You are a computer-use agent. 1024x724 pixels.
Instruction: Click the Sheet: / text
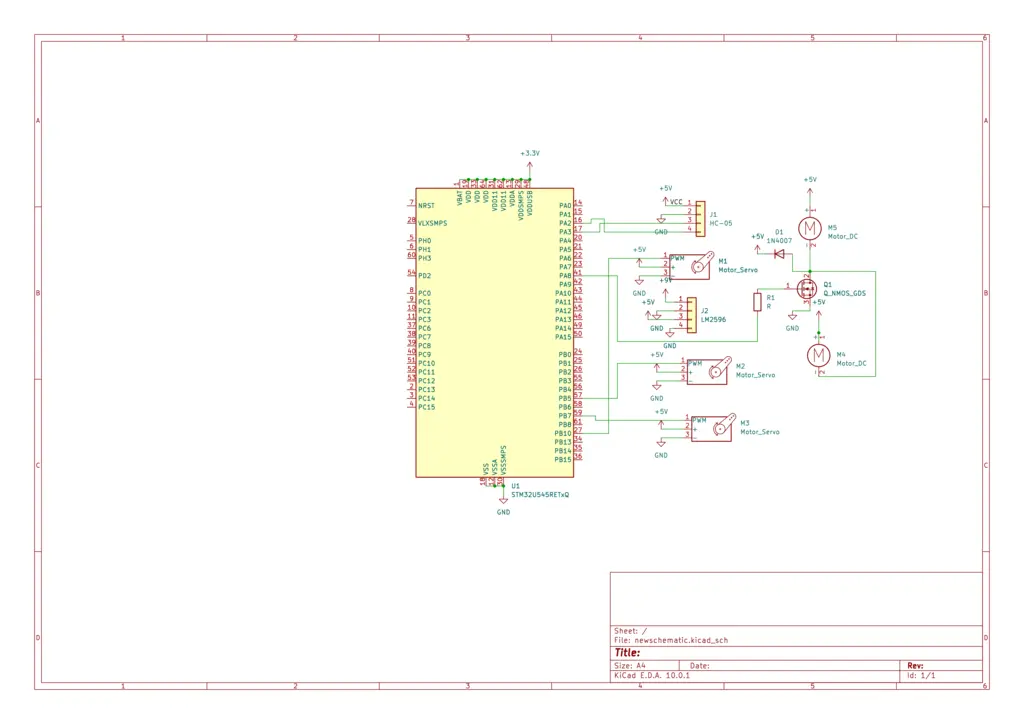pyautogui.click(x=630, y=631)
